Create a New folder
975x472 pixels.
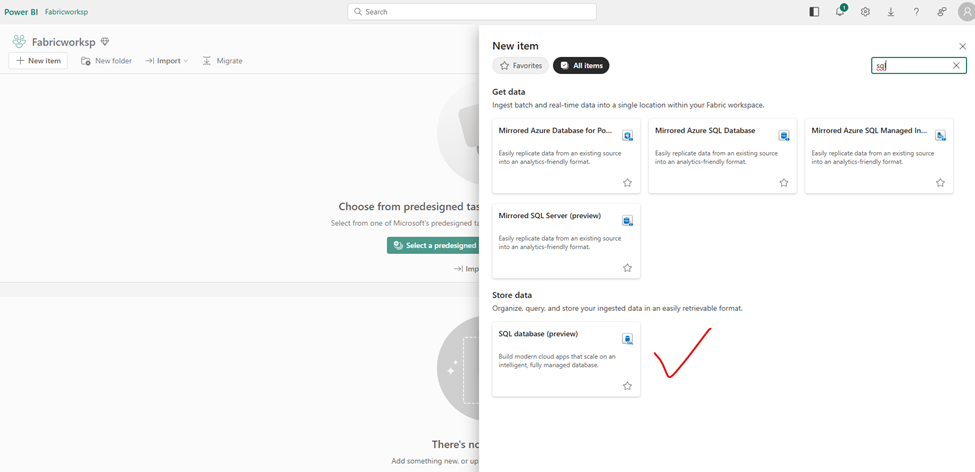pos(106,61)
